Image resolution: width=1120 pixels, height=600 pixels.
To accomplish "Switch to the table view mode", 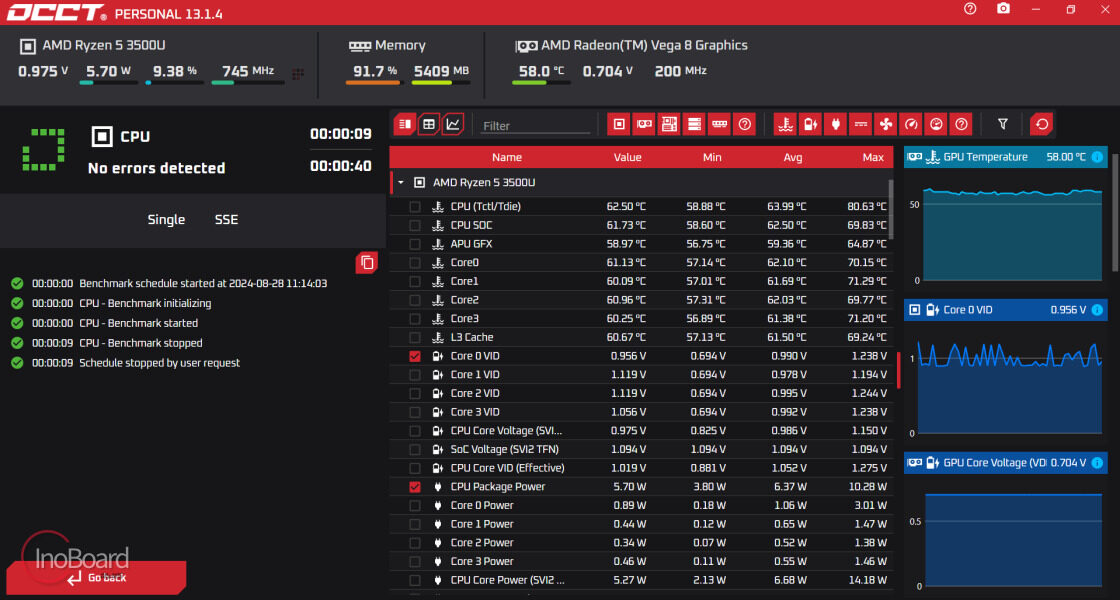I will coord(429,124).
